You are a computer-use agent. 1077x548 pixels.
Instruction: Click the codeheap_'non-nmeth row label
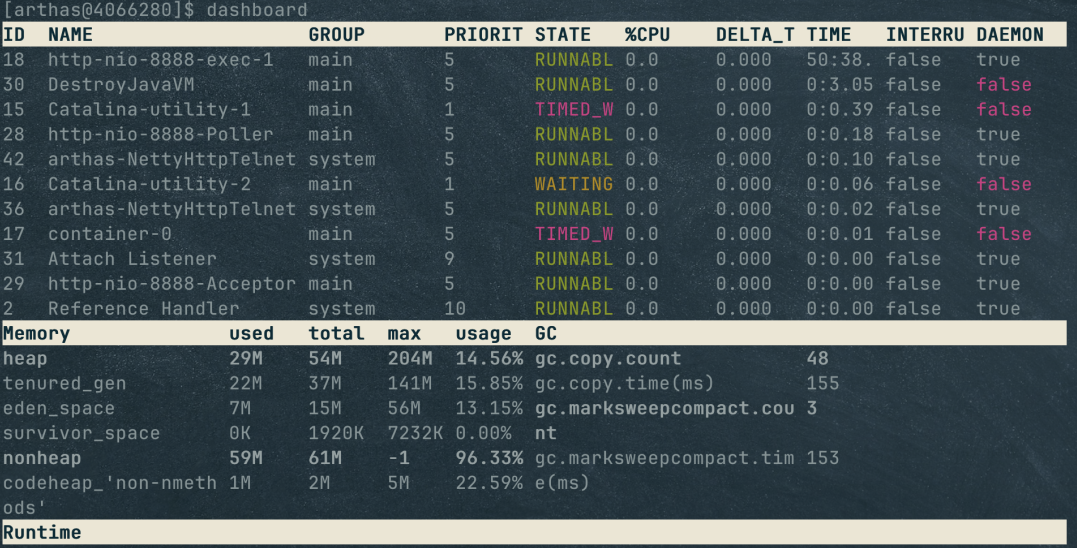coord(110,483)
